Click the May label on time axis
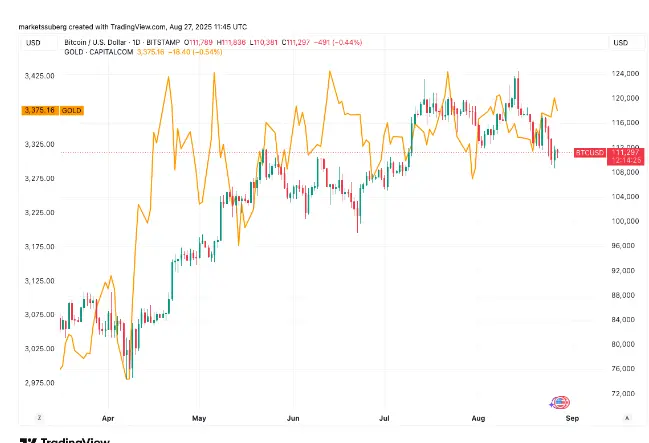Image resolution: width=649 pixels, height=443 pixels. (199, 418)
